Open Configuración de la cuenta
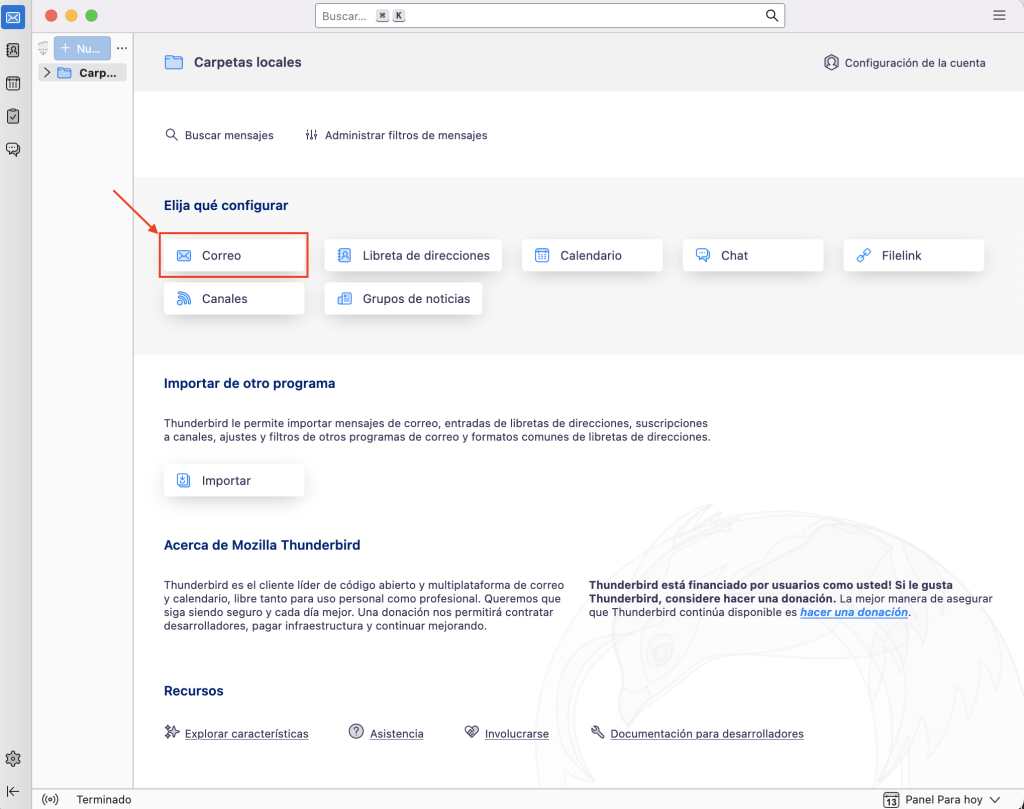 (904, 63)
